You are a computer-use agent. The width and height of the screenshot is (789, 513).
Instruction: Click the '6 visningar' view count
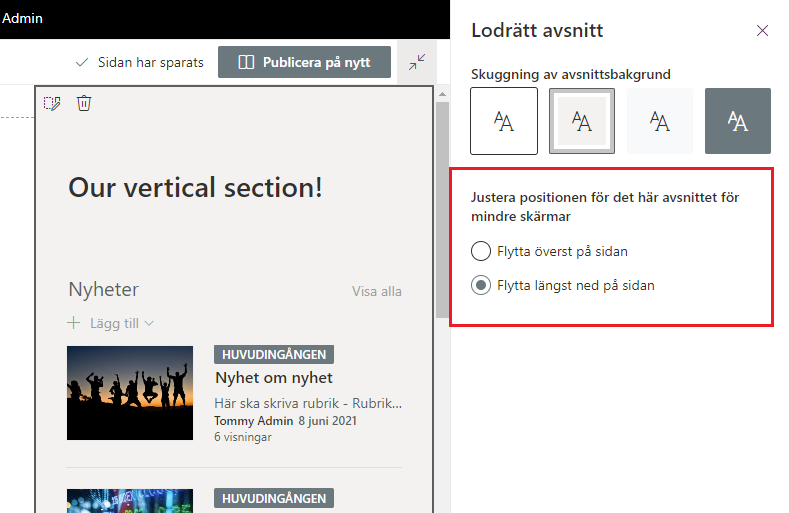point(243,437)
